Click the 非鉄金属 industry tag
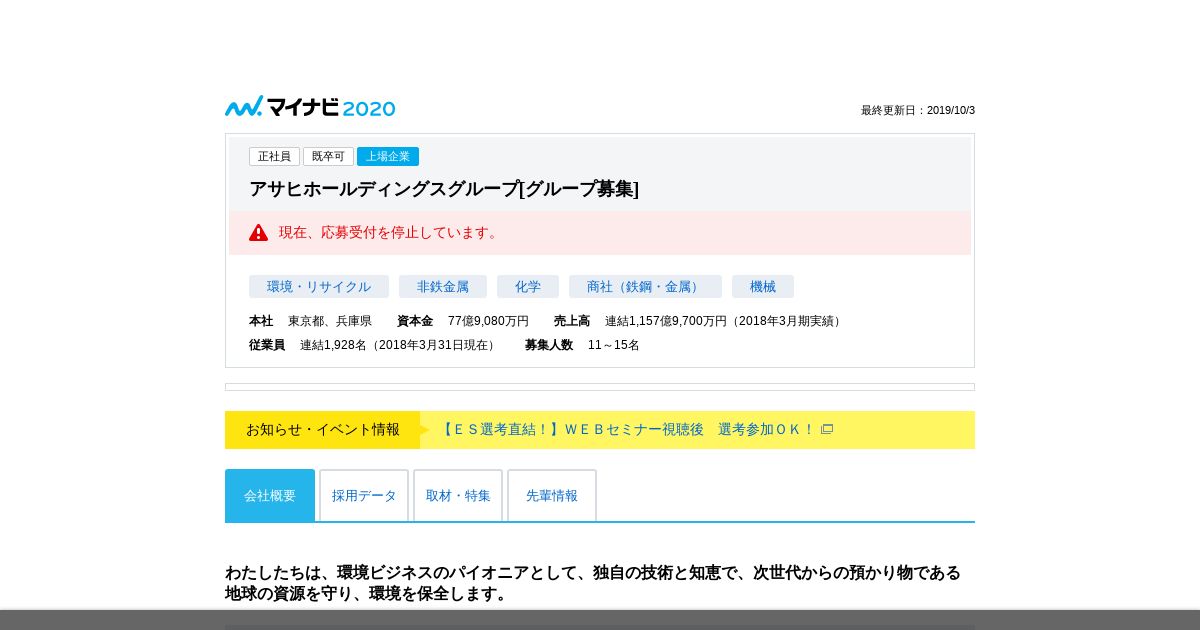Viewport: 1200px width, 630px height. 443,287
